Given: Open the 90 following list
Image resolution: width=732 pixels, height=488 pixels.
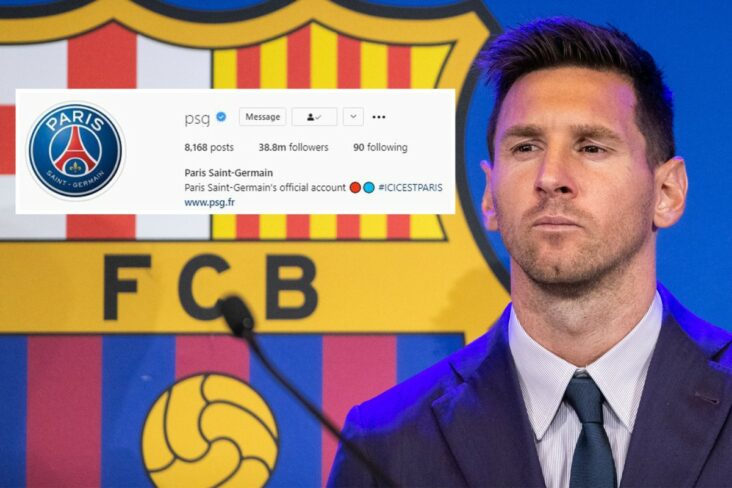Looking at the screenshot, I should 380,148.
